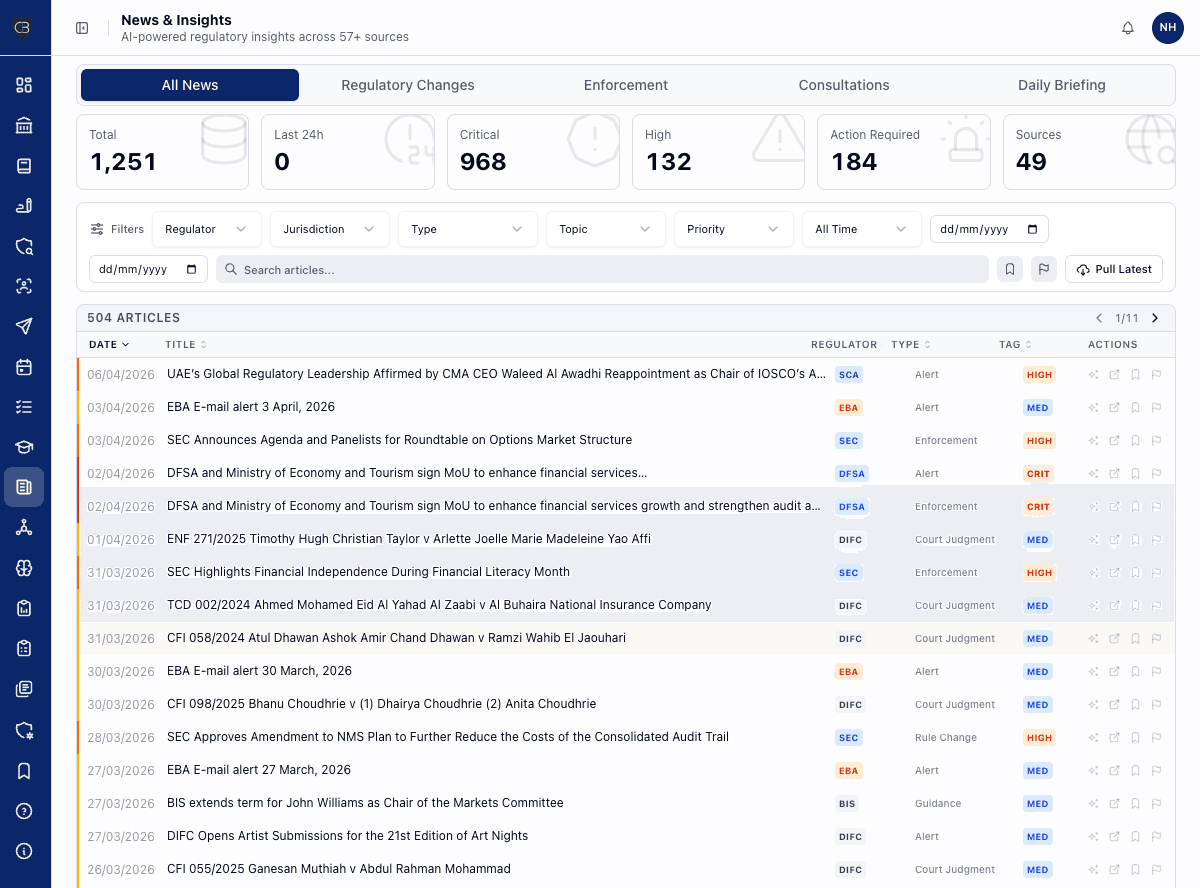Toggle the bookmarked articles filter button
This screenshot has width=1200, height=888.
pos(1010,269)
